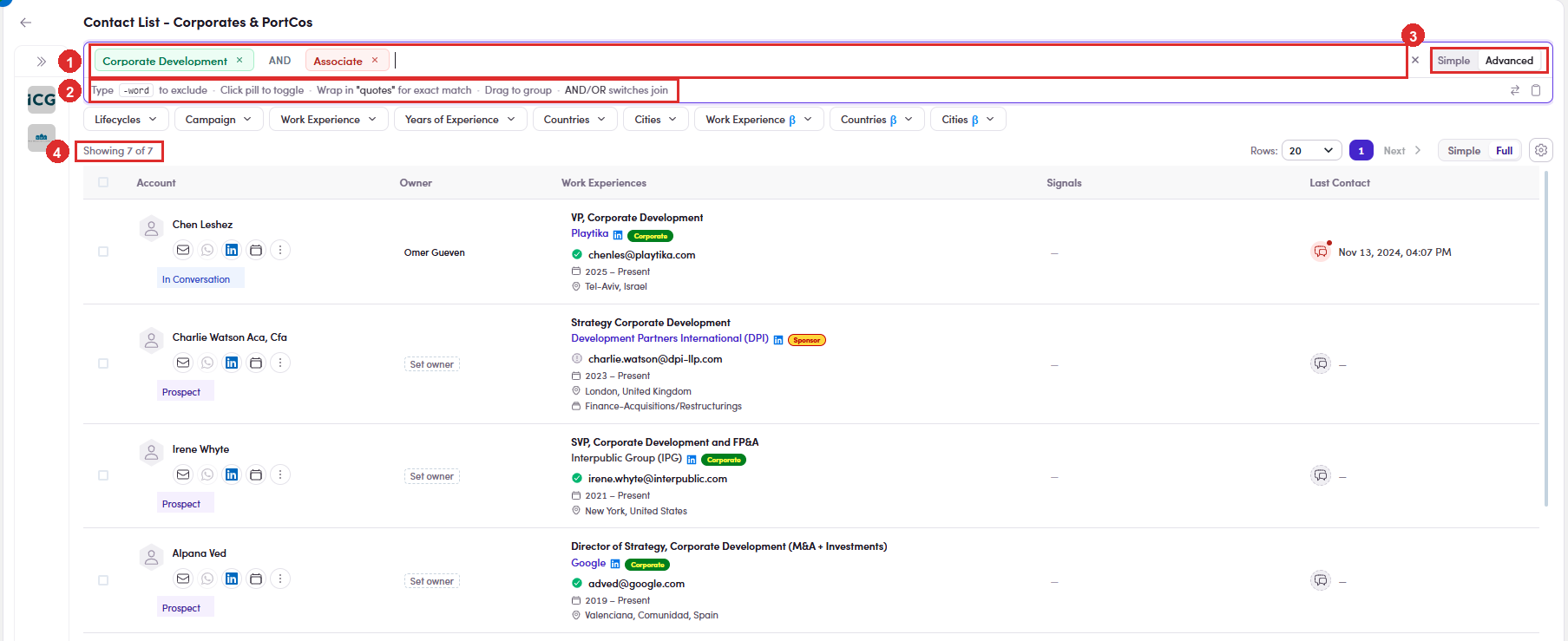1568x641 pixels.
Task: Open the ICG workspace logo
Action: [42, 100]
